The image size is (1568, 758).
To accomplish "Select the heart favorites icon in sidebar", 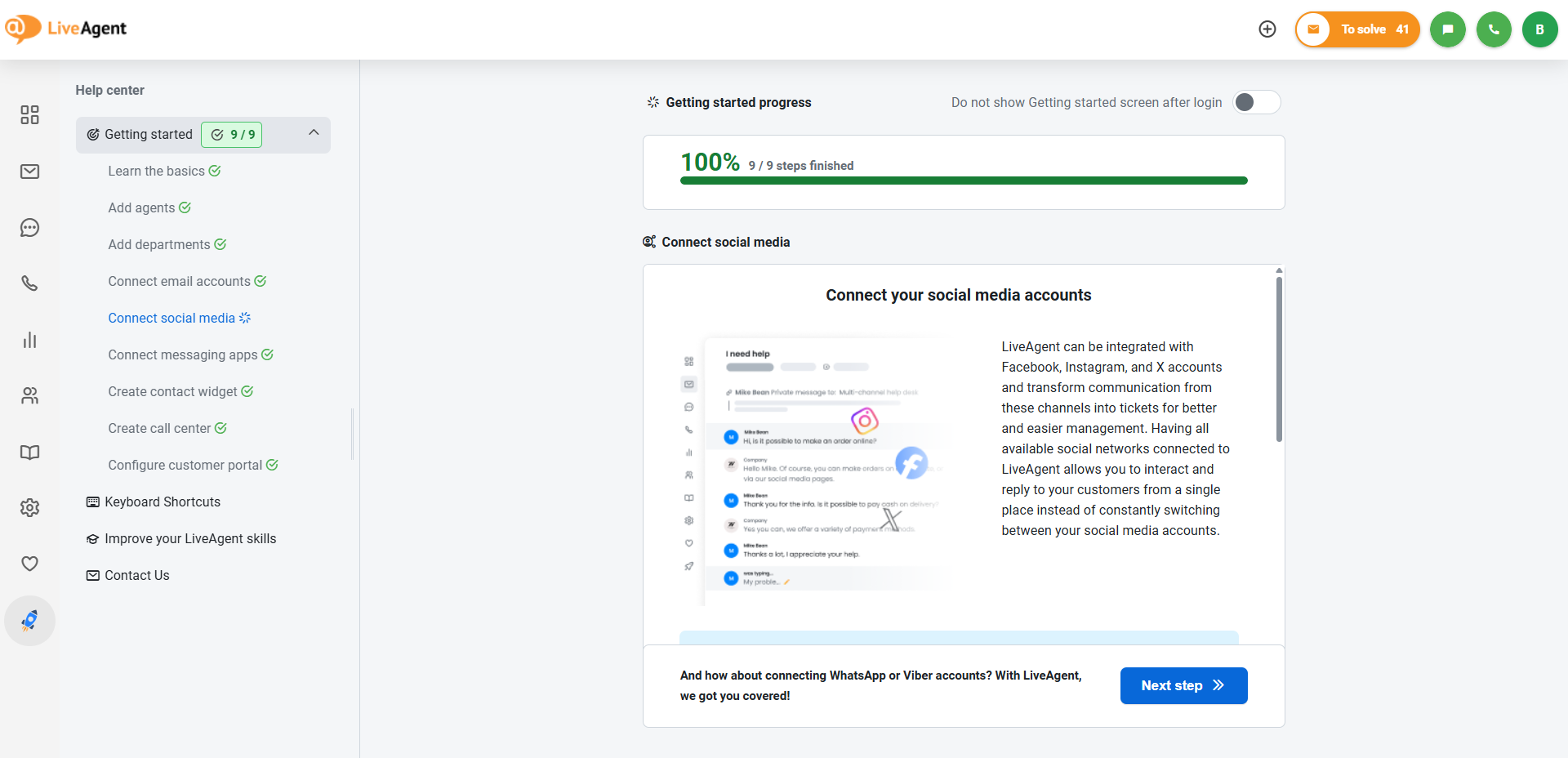I will pyautogui.click(x=29, y=564).
